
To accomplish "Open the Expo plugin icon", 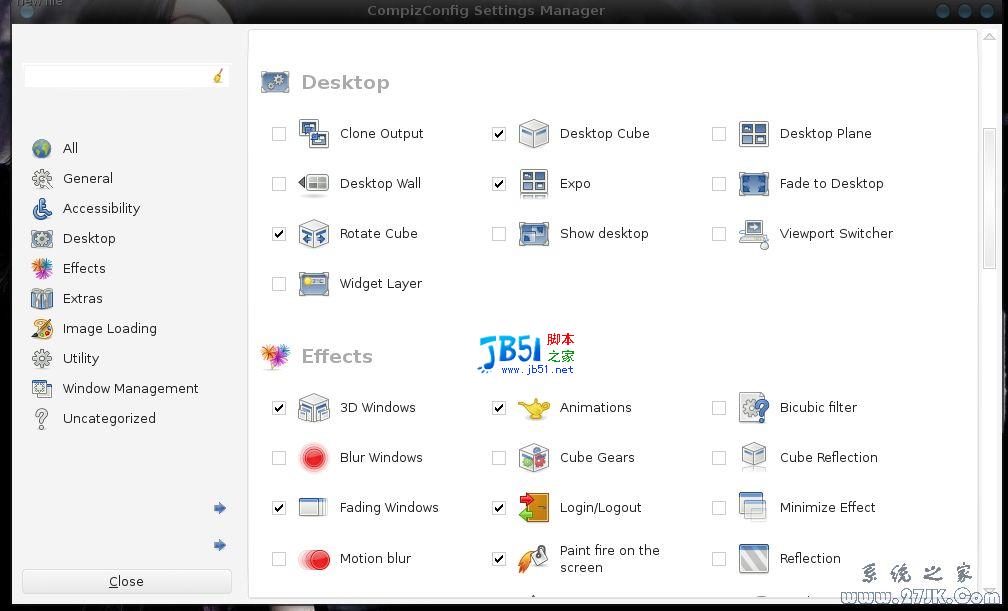I will [534, 183].
